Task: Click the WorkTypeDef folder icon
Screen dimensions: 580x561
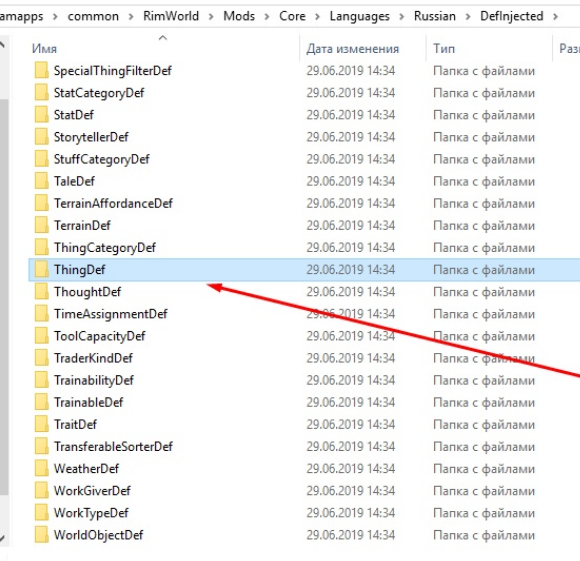Action: 41,513
